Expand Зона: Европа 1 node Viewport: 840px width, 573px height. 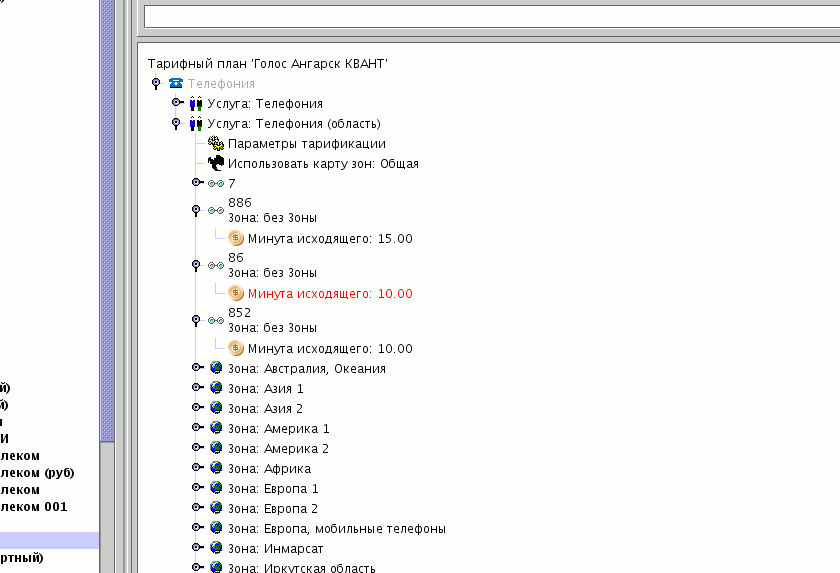pos(196,488)
